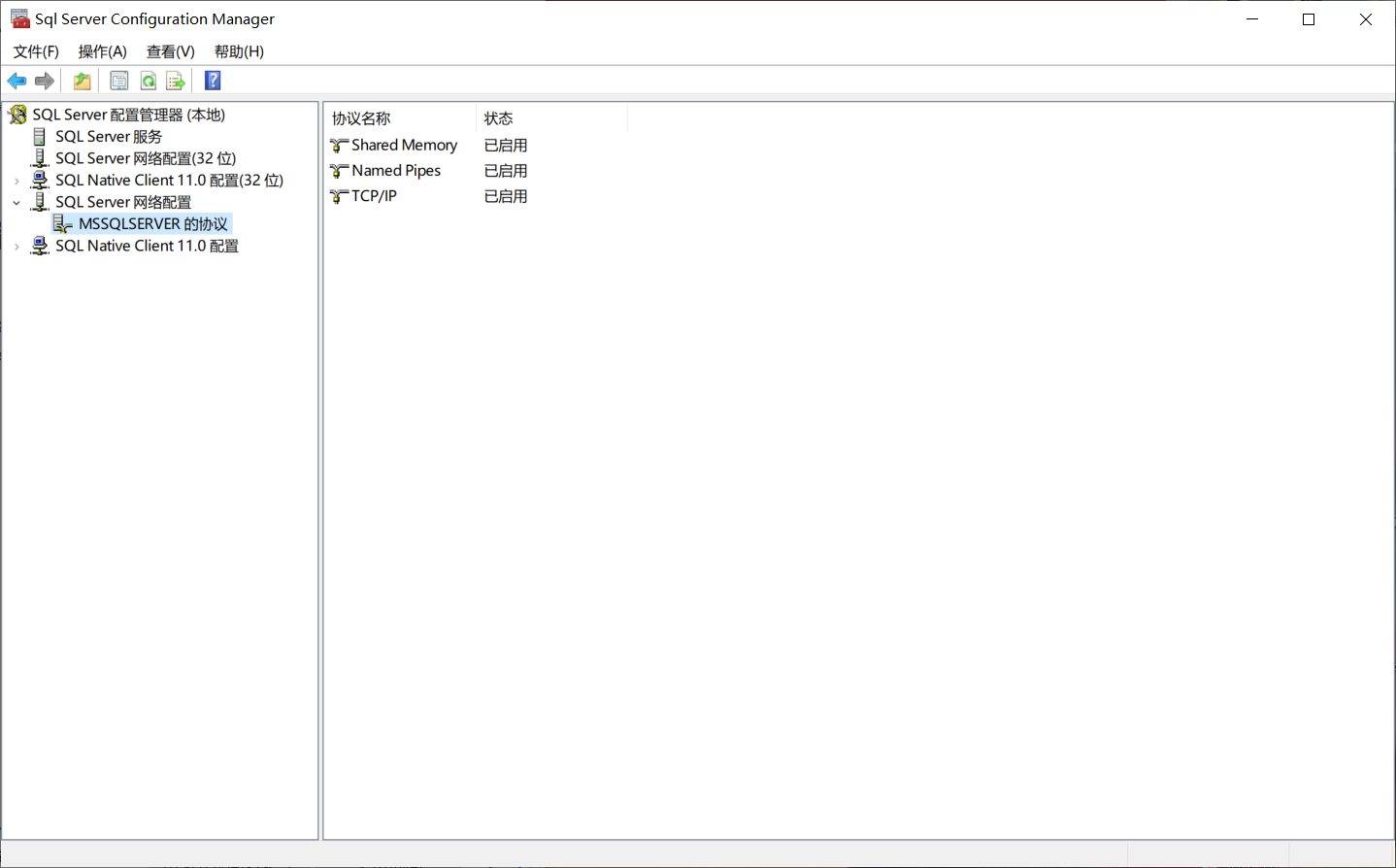Minimize the Sql Server Configuration Manager window
This screenshot has height=868, width=1396.
click(1252, 19)
